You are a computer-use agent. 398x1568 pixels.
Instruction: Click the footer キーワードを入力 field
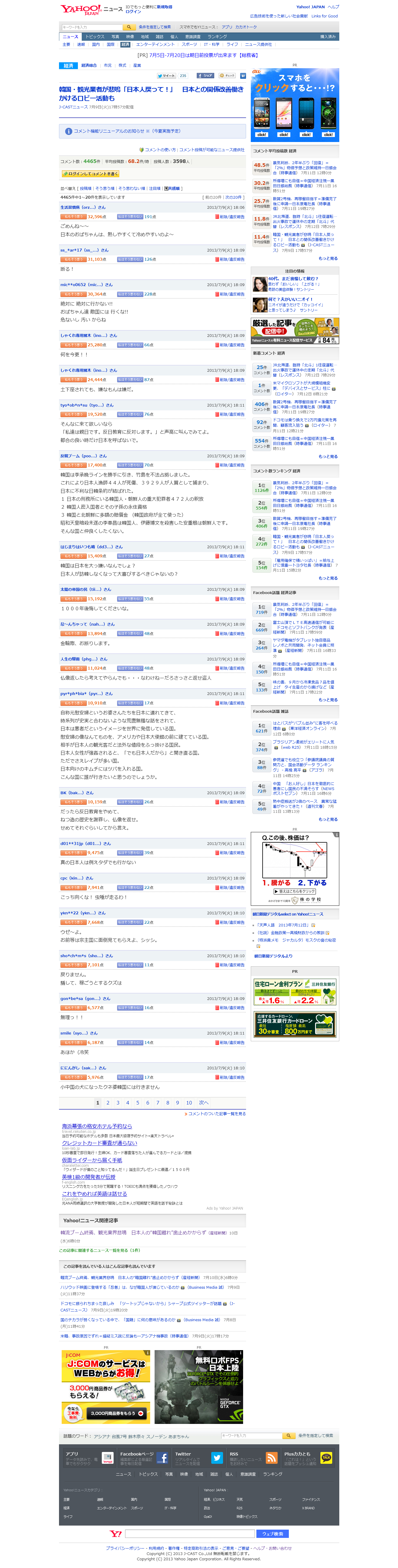pos(251,1435)
